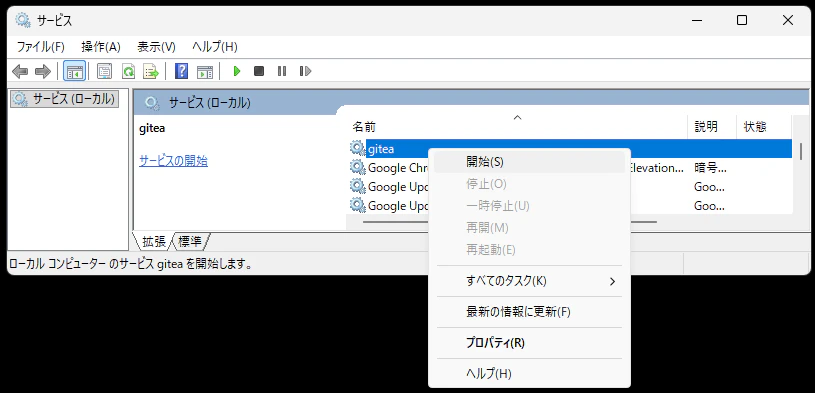Toggle the show/hide action pane icon
The image size is (815, 393).
point(205,71)
